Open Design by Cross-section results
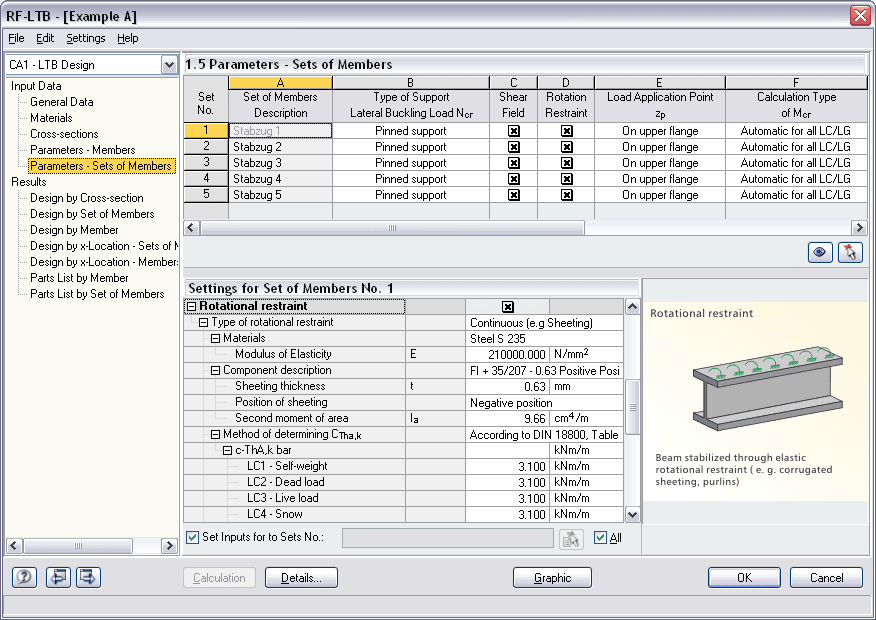 click(87, 198)
